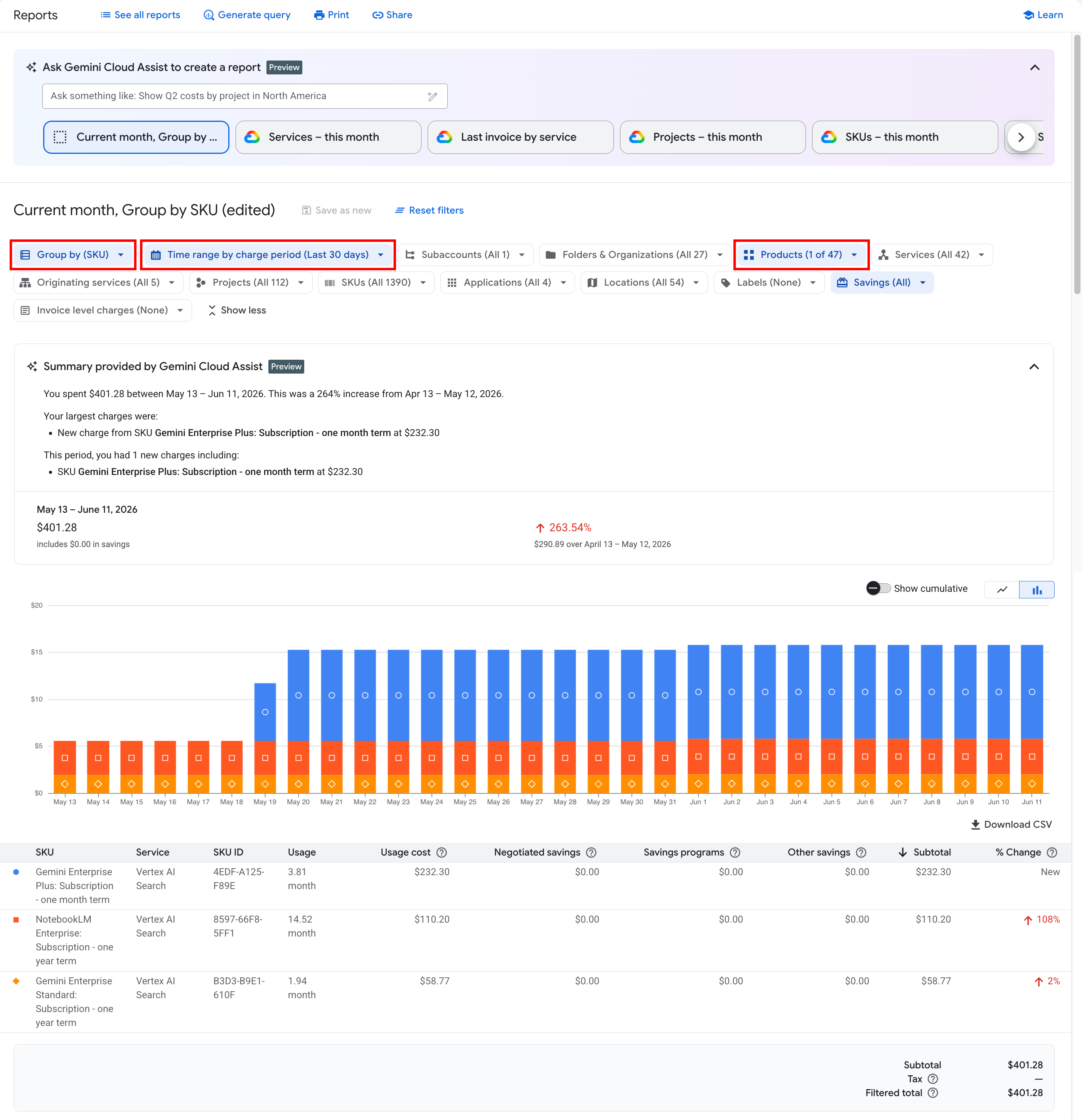The width and height of the screenshot is (1082, 1120).
Task: Open Time range by charge period dropdown
Action: pyautogui.click(x=268, y=255)
